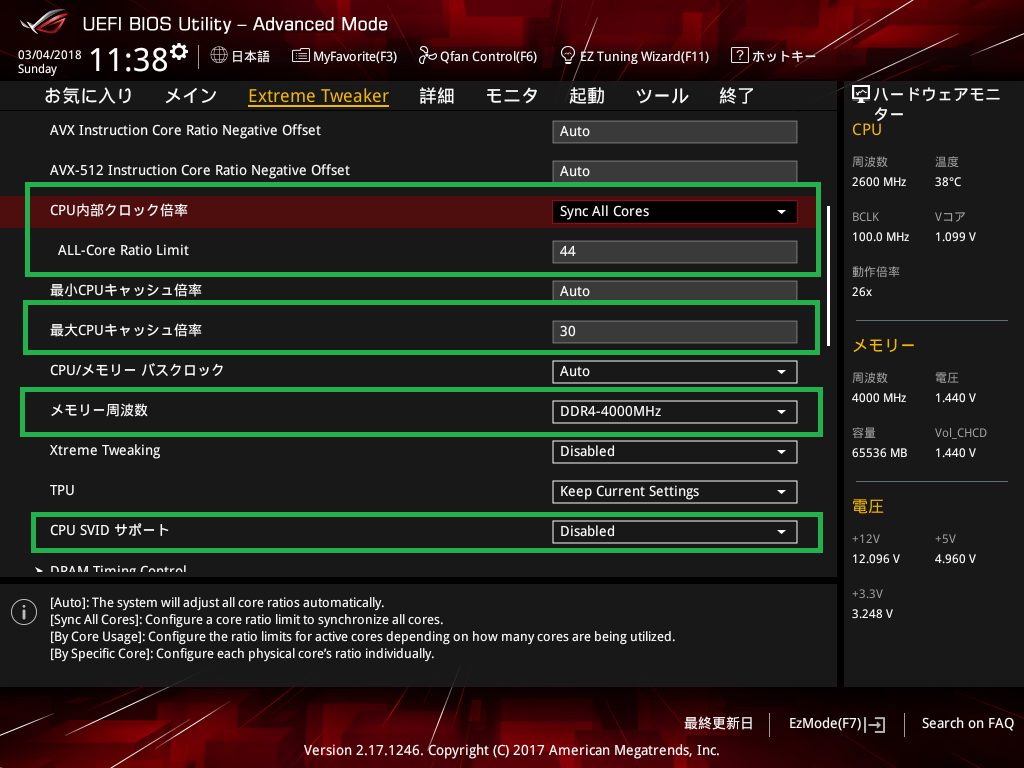Click the CPU内部クロック倍率 label
The image size is (1024, 768).
[119, 210]
